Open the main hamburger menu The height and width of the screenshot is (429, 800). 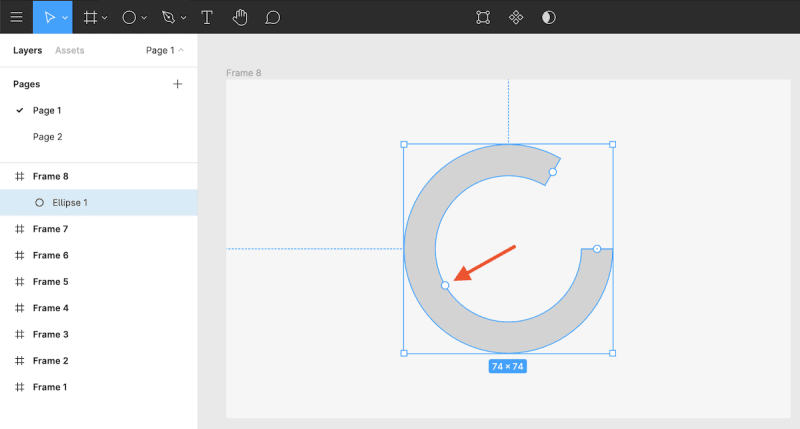point(16,17)
